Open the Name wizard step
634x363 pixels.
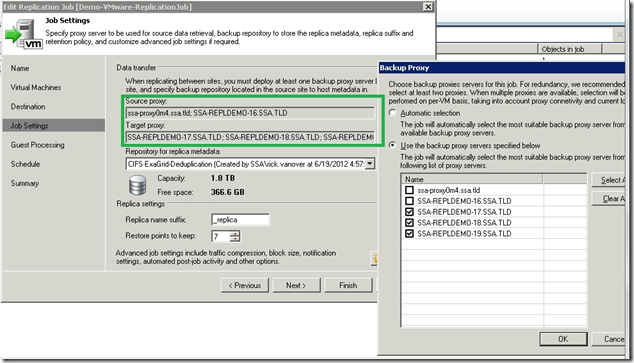[20, 68]
